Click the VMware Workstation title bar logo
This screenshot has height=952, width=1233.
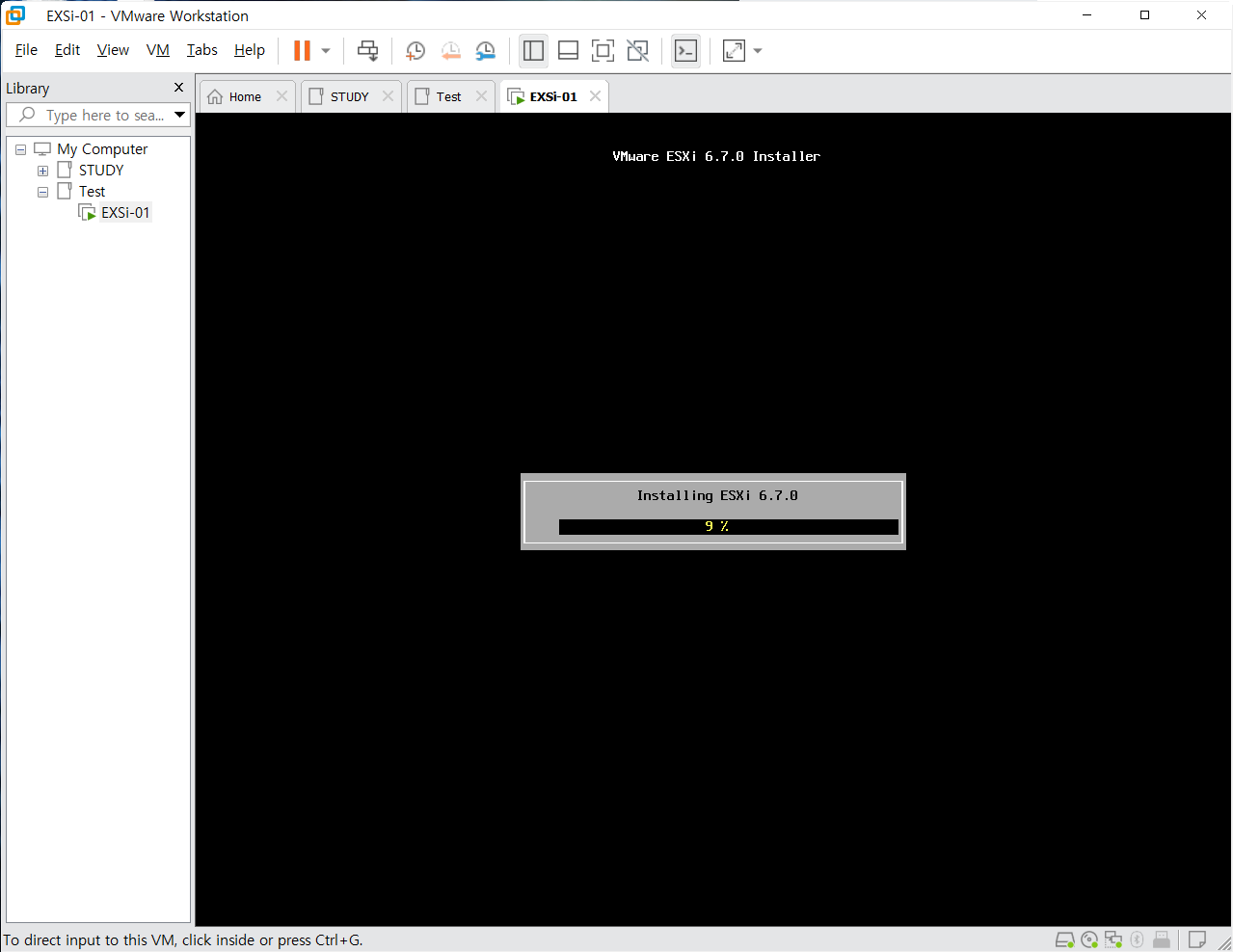tap(15, 15)
